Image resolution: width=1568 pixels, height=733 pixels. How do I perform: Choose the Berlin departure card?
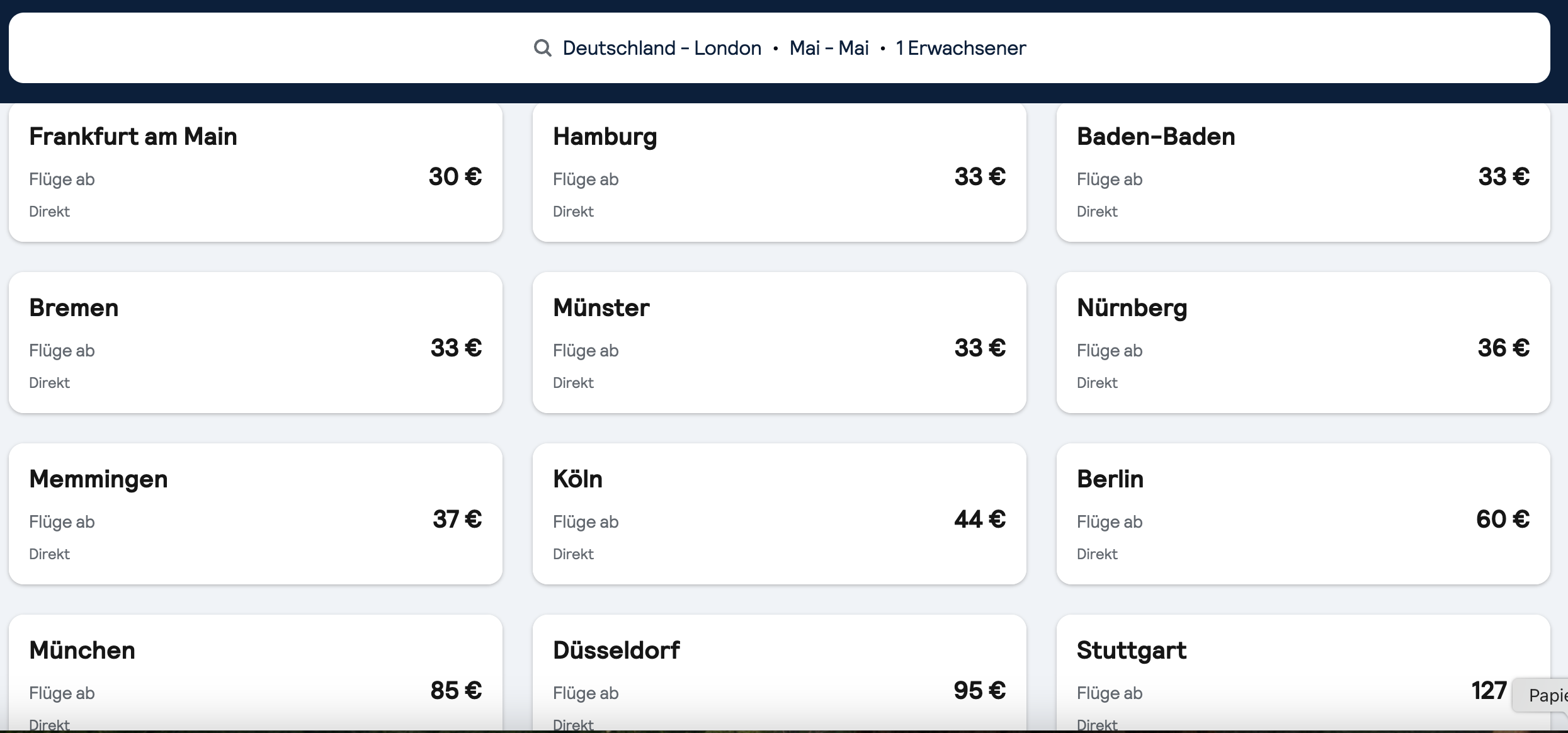pyautogui.click(x=1303, y=514)
